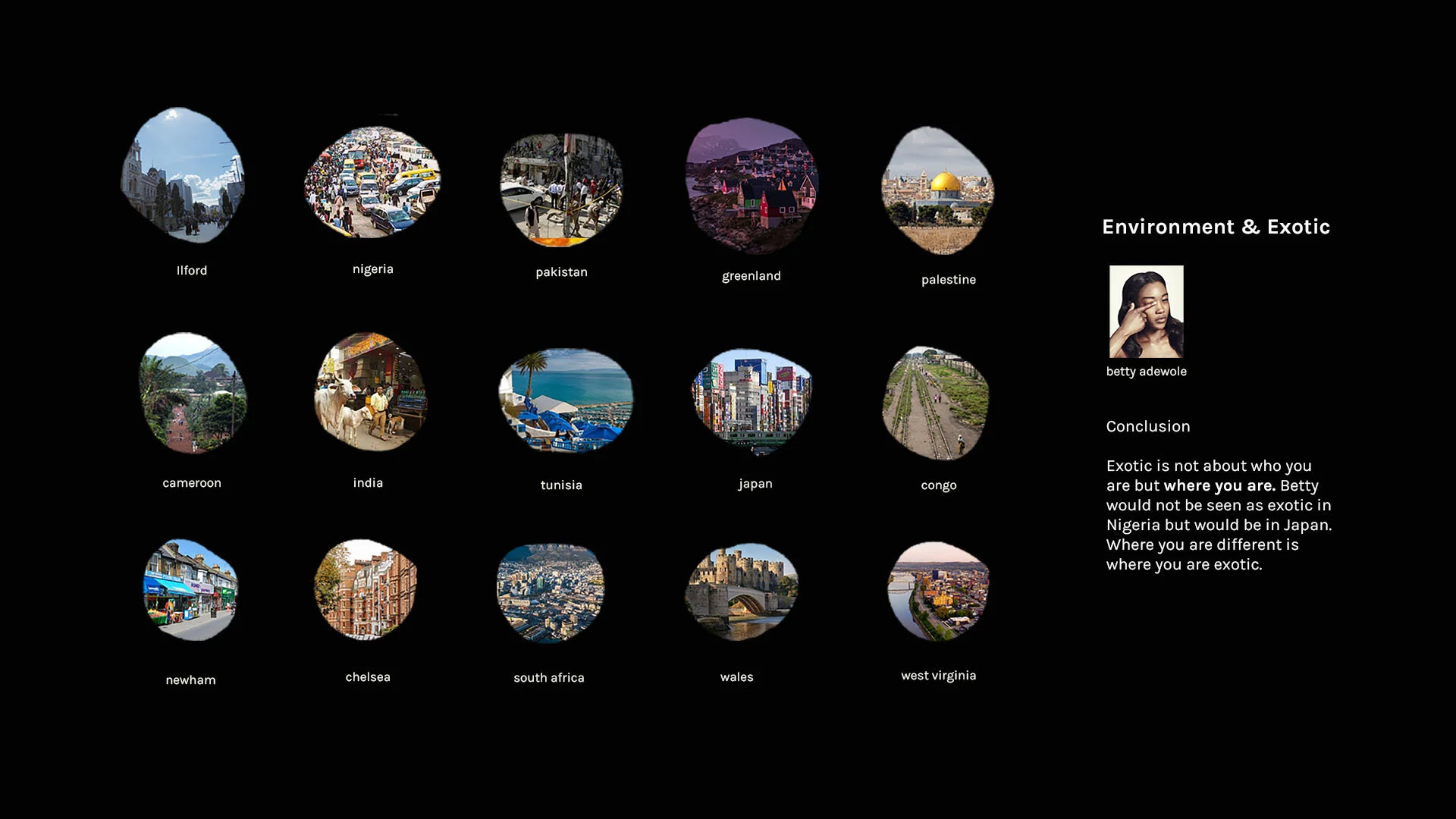Click the Greenland colorful houses image

(751, 186)
